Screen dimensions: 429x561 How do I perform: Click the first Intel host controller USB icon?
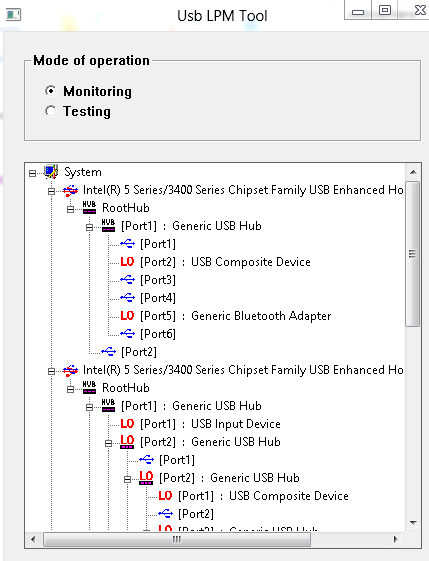(70, 190)
